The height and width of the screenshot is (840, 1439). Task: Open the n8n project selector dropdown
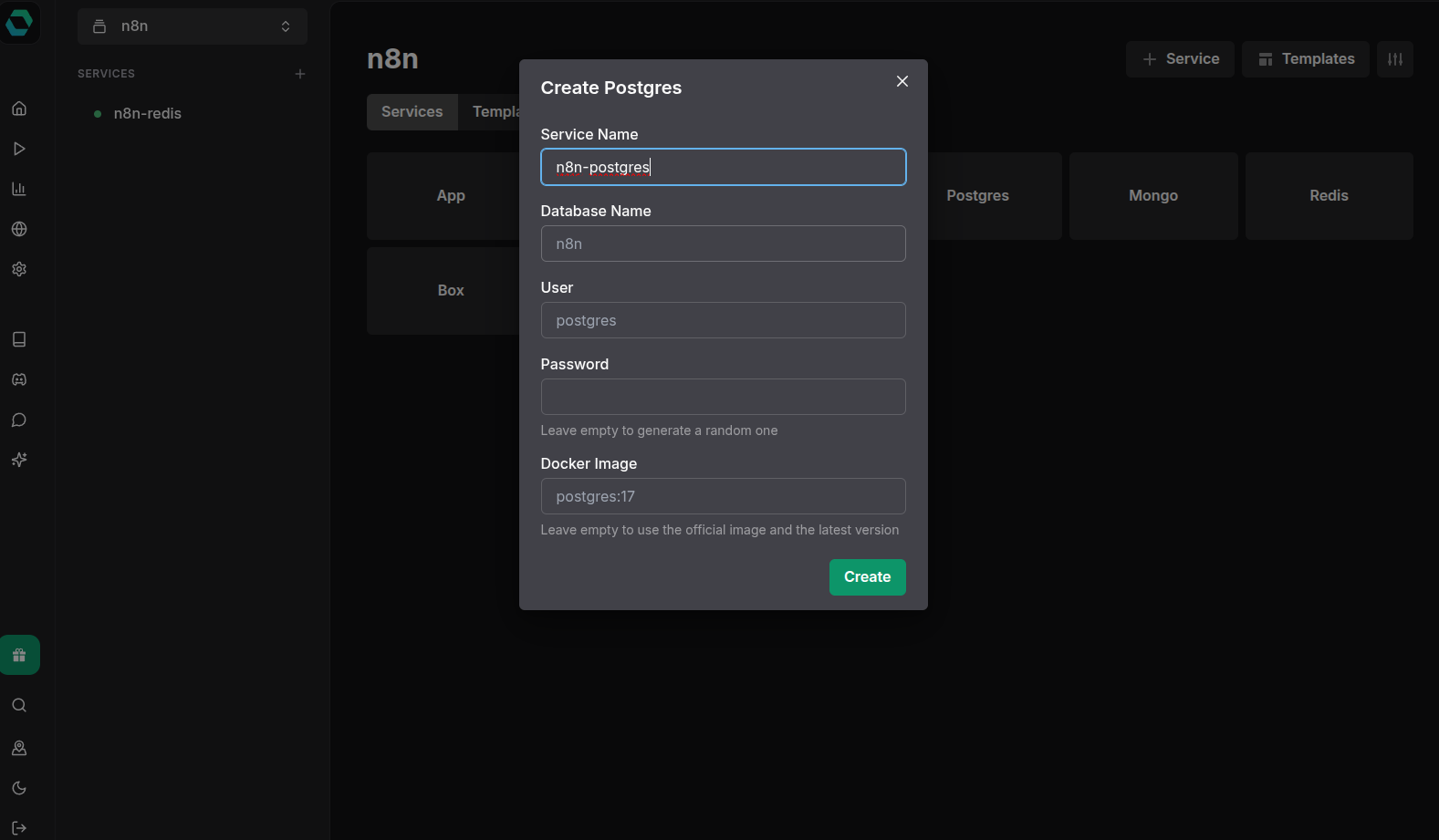(193, 26)
